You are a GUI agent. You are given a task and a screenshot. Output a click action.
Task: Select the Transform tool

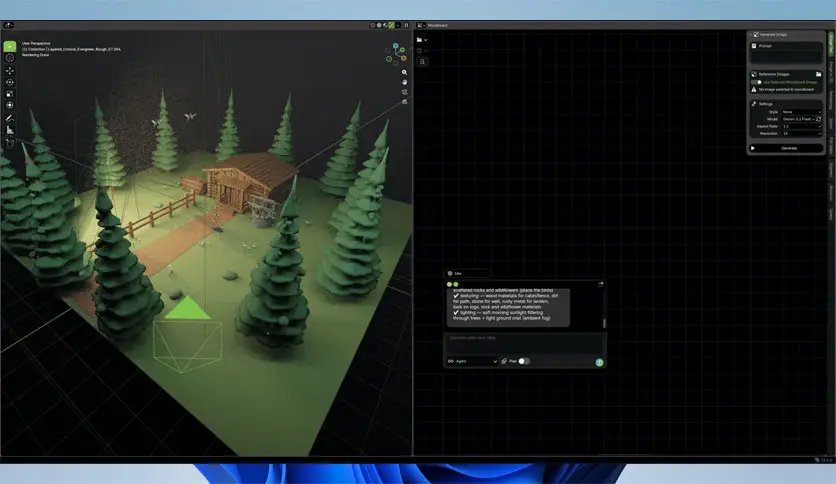pos(10,105)
